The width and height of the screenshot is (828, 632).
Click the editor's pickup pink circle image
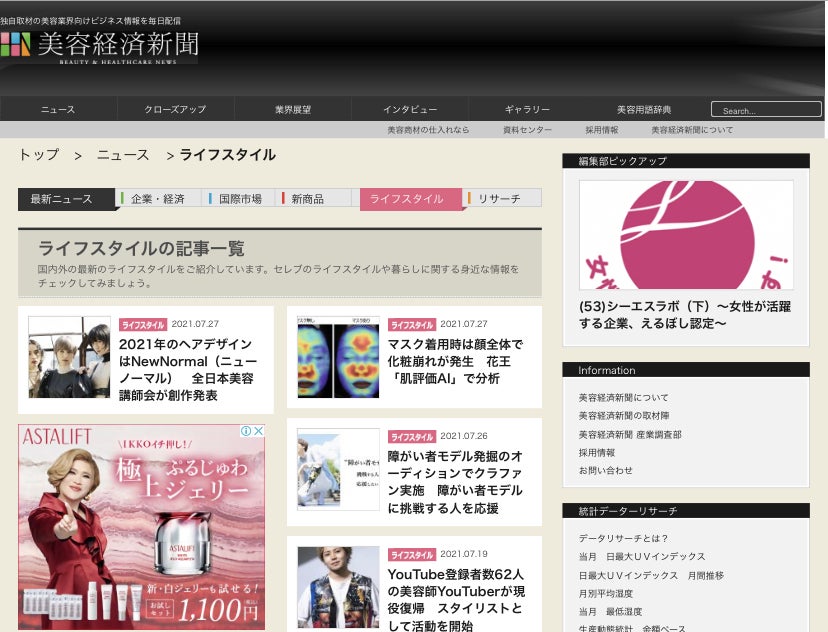coord(686,235)
